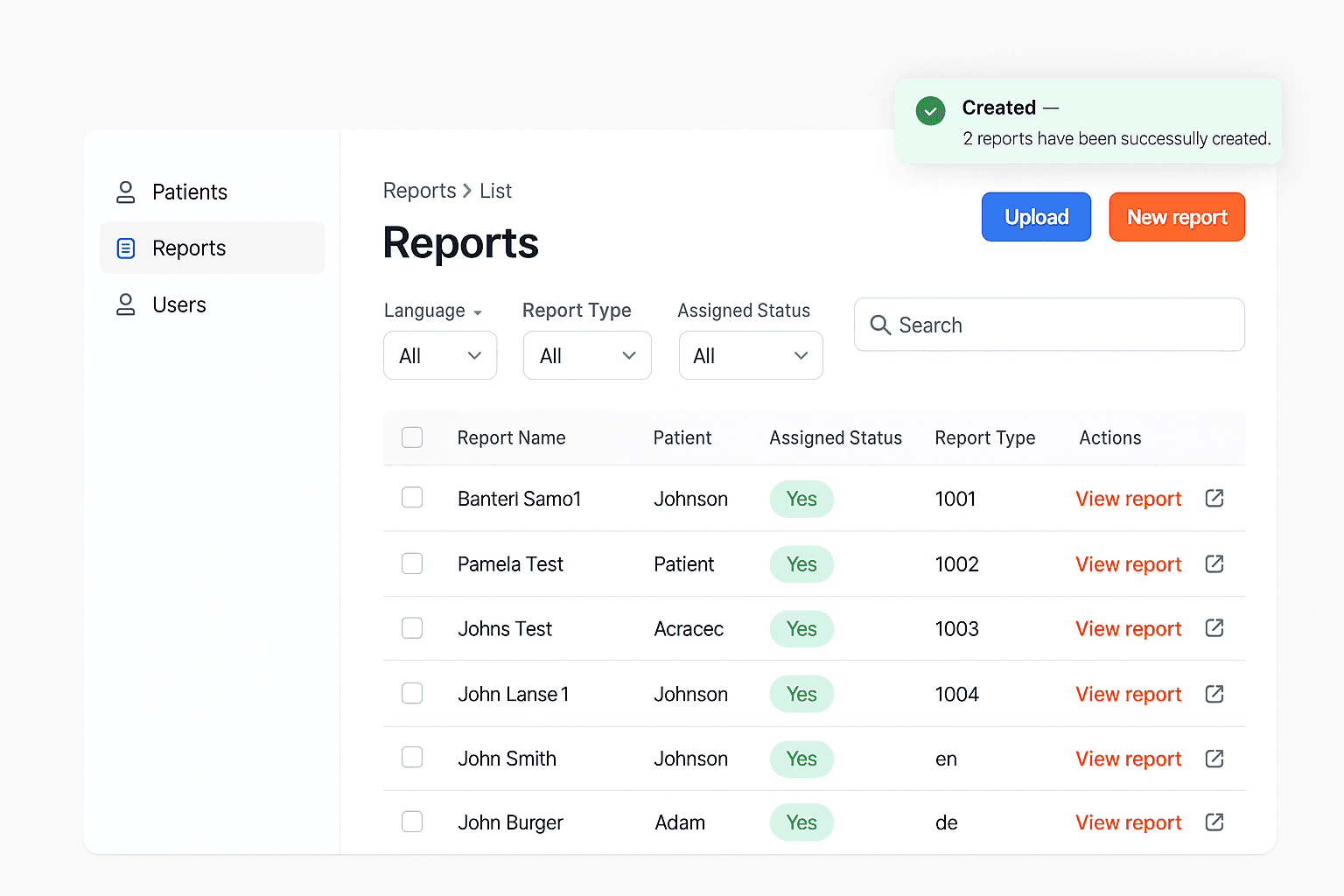Click report type value de
The width and height of the screenshot is (1344, 896).
tap(946, 822)
